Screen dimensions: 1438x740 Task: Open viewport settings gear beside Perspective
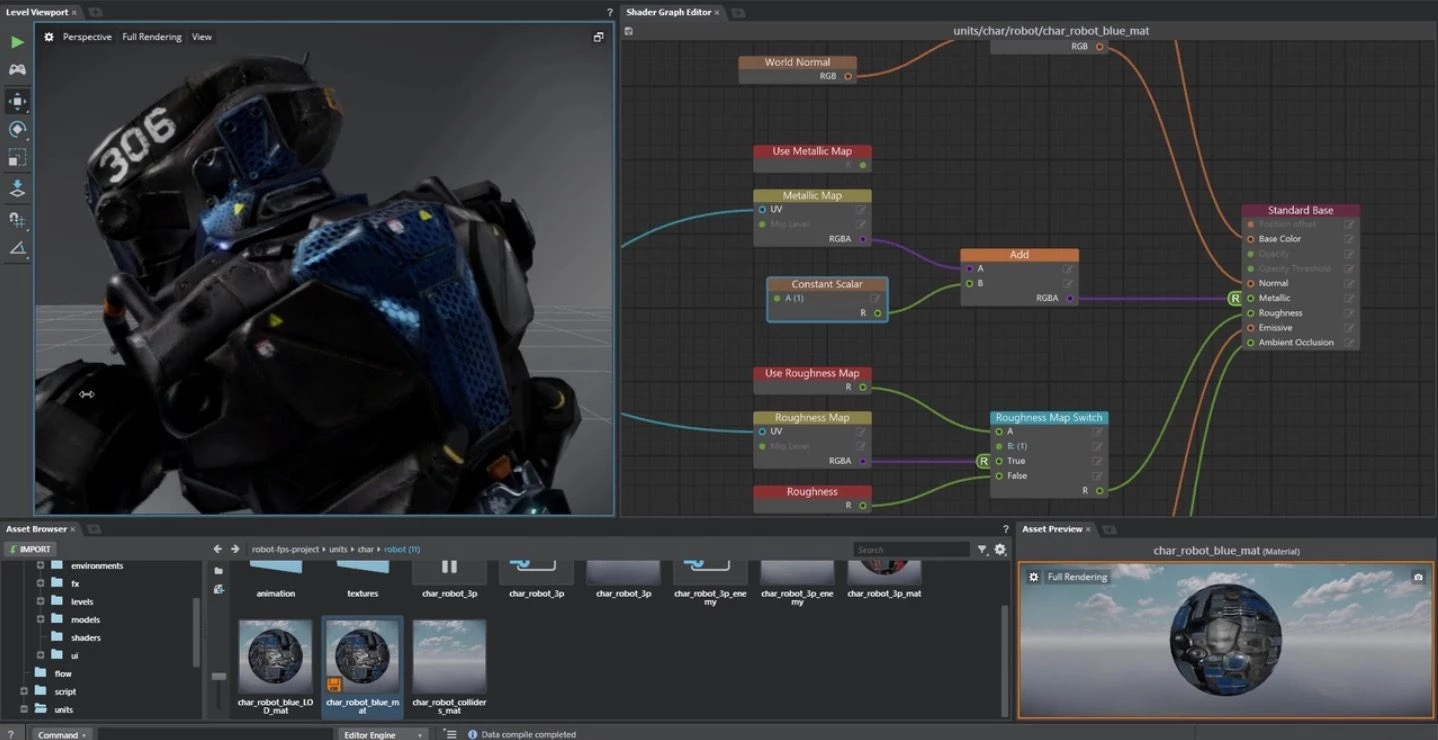[49, 37]
